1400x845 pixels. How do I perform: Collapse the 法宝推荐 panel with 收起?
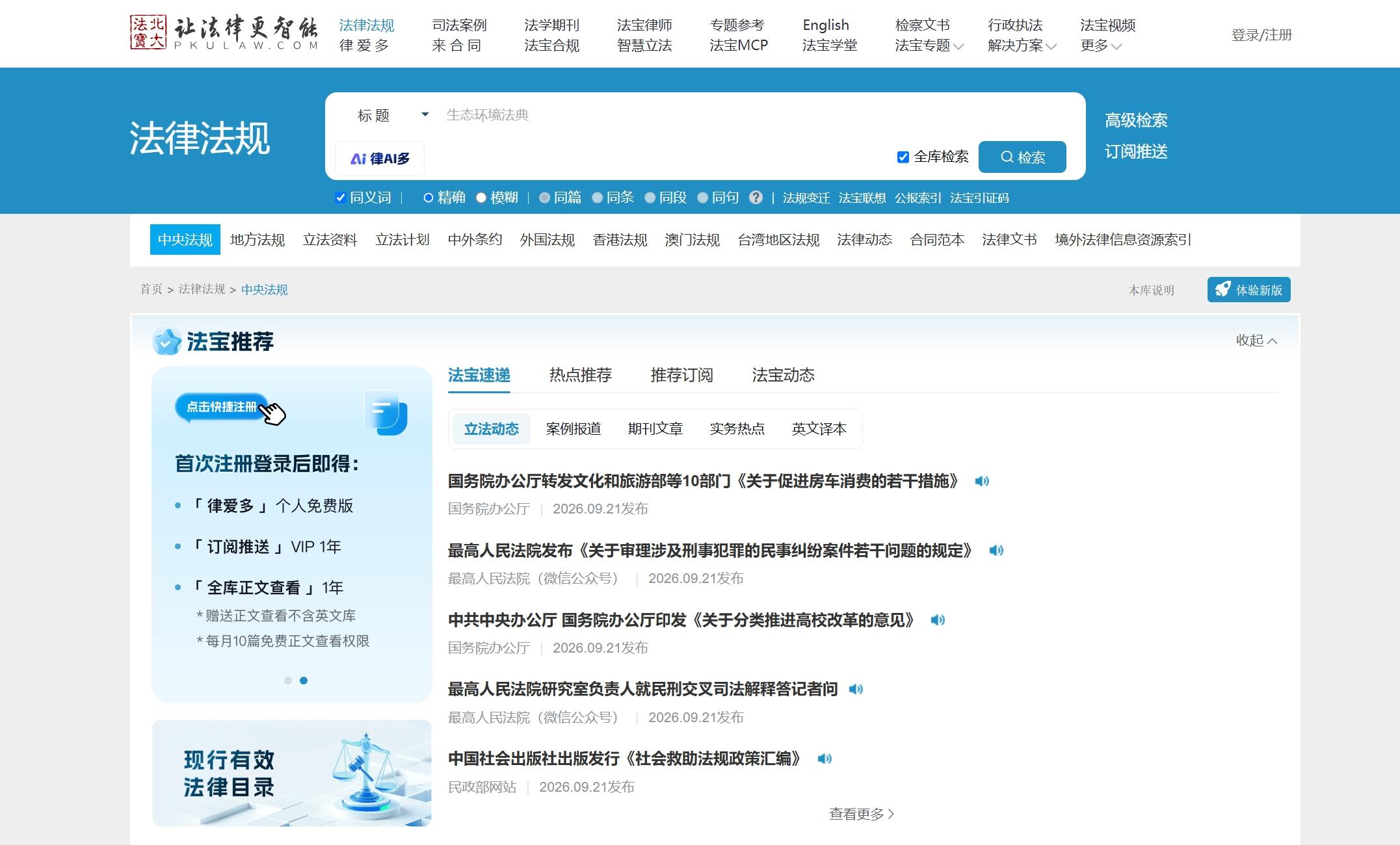(1256, 340)
